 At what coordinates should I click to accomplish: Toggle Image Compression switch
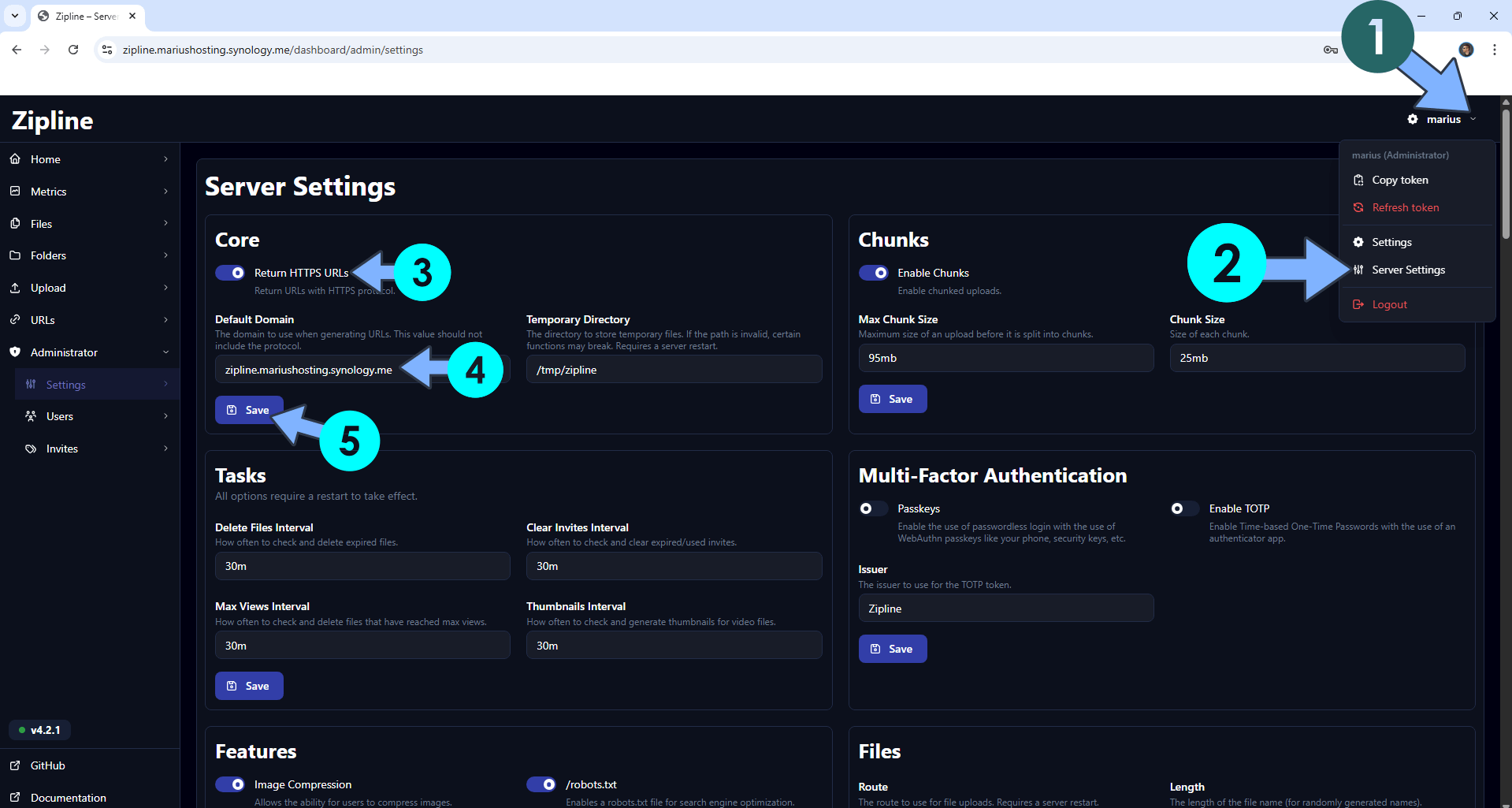click(230, 784)
